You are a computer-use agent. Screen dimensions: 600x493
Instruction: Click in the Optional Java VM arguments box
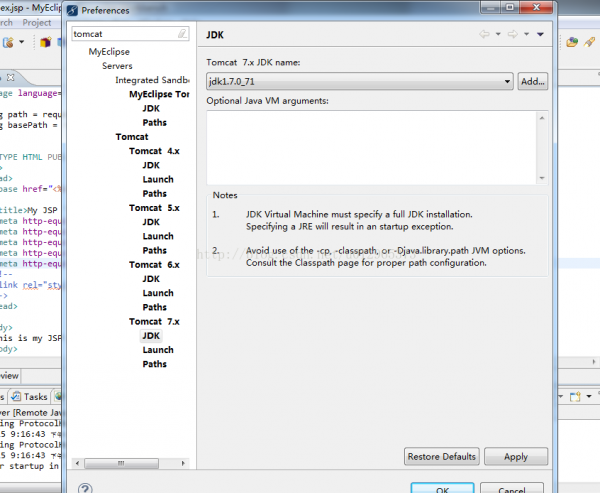[372, 148]
